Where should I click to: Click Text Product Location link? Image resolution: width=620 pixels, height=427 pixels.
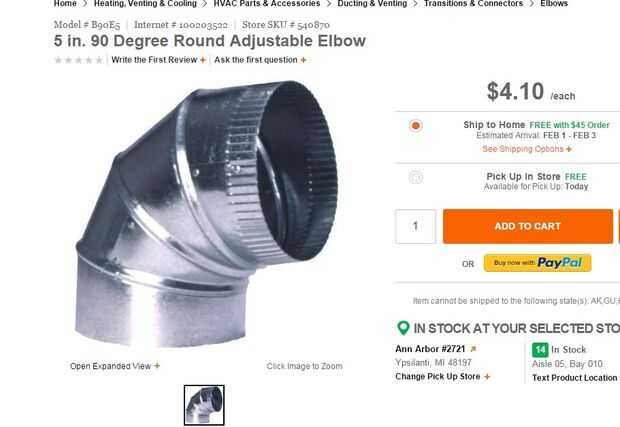(575, 378)
